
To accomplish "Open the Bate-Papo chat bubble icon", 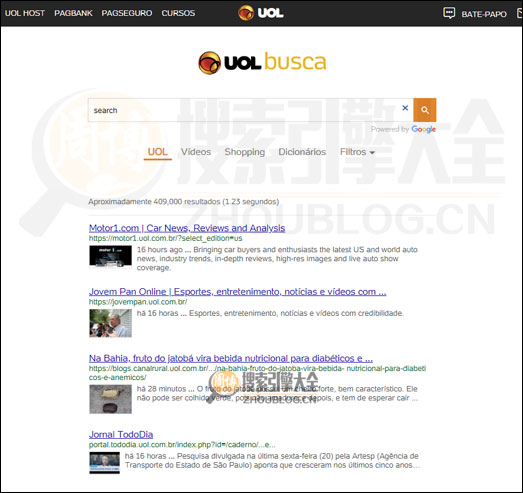I will click(x=449, y=13).
